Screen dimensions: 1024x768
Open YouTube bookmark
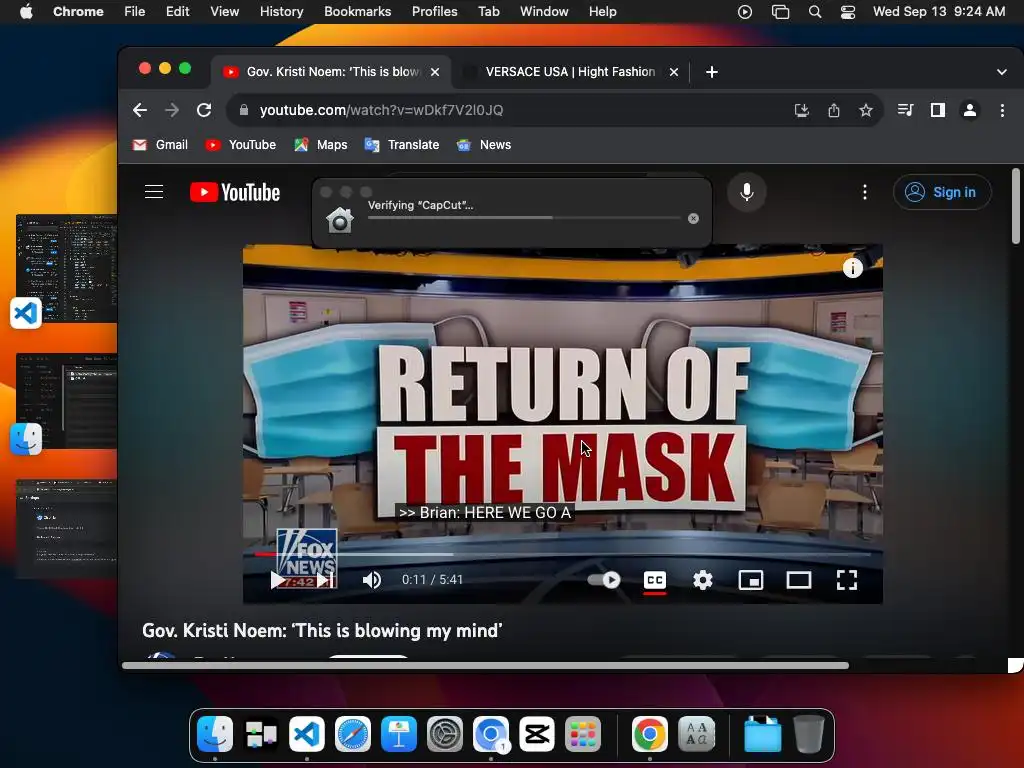click(240, 145)
